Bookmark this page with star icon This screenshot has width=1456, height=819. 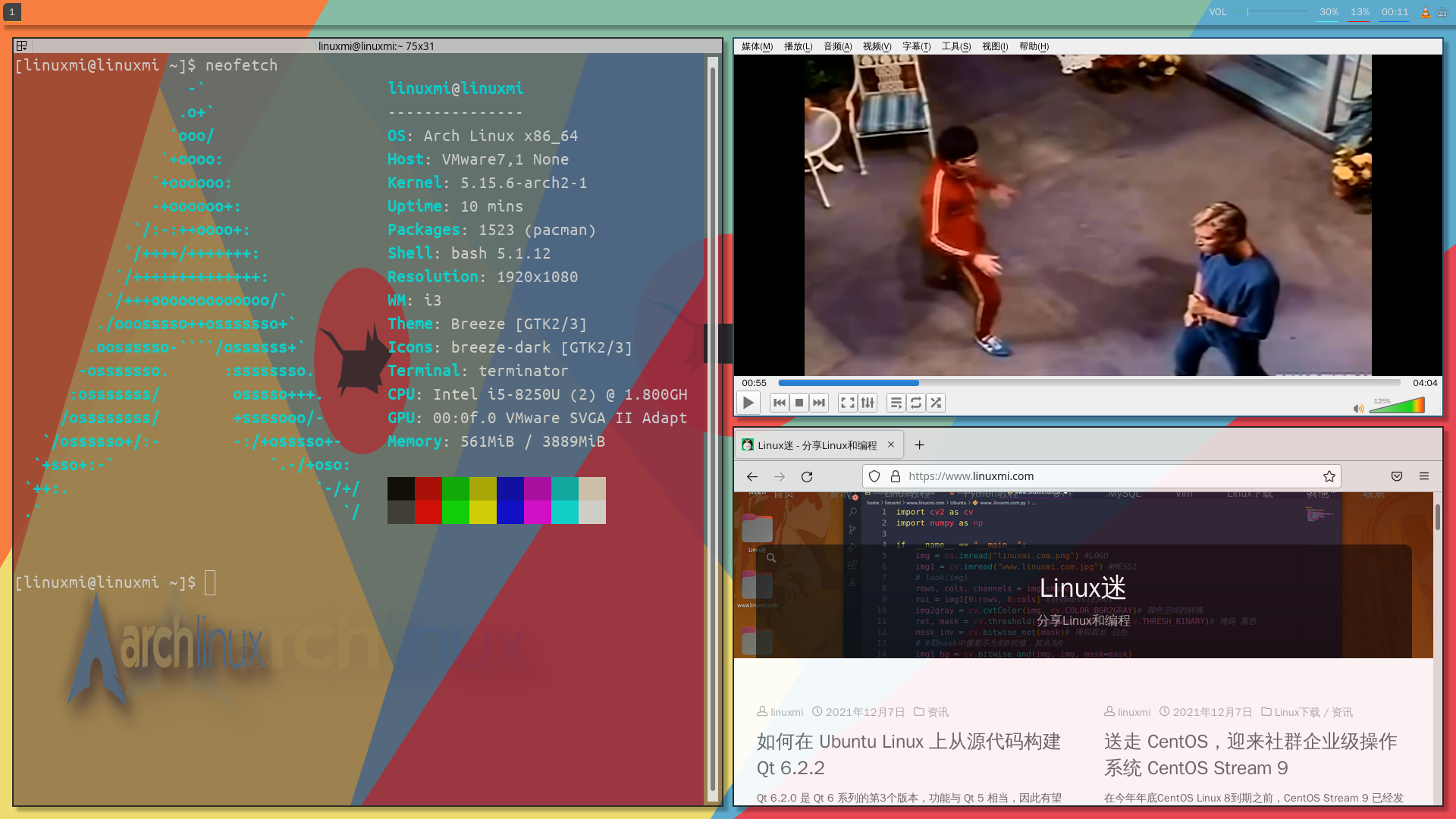click(1329, 476)
